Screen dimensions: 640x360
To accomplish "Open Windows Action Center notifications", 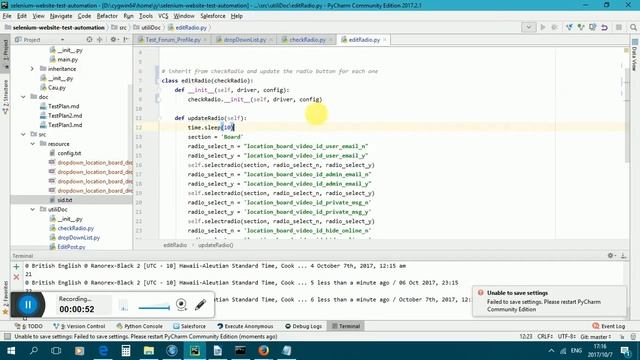I will click(x=625, y=351).
